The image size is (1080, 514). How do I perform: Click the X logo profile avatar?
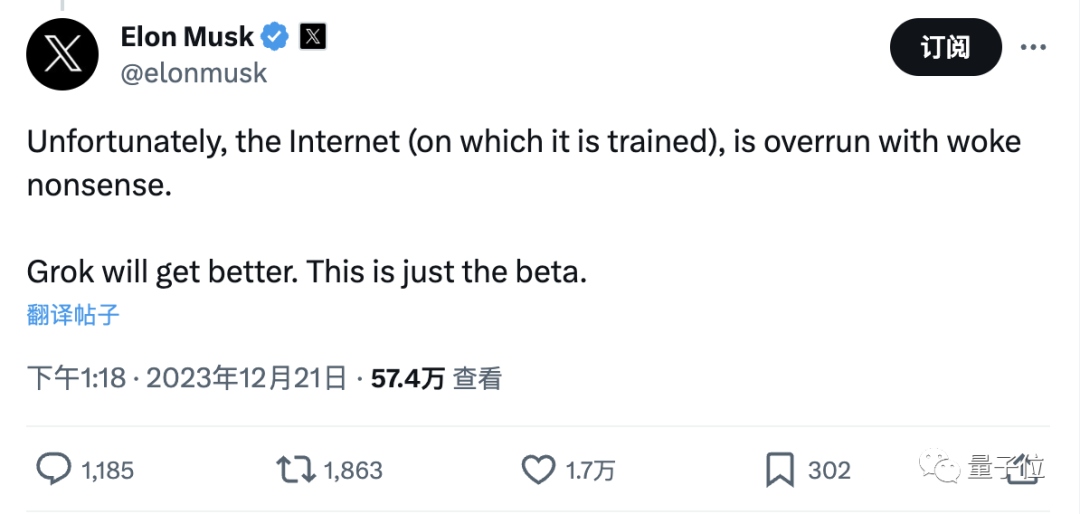pyautogui.click(x=62, y=54)
